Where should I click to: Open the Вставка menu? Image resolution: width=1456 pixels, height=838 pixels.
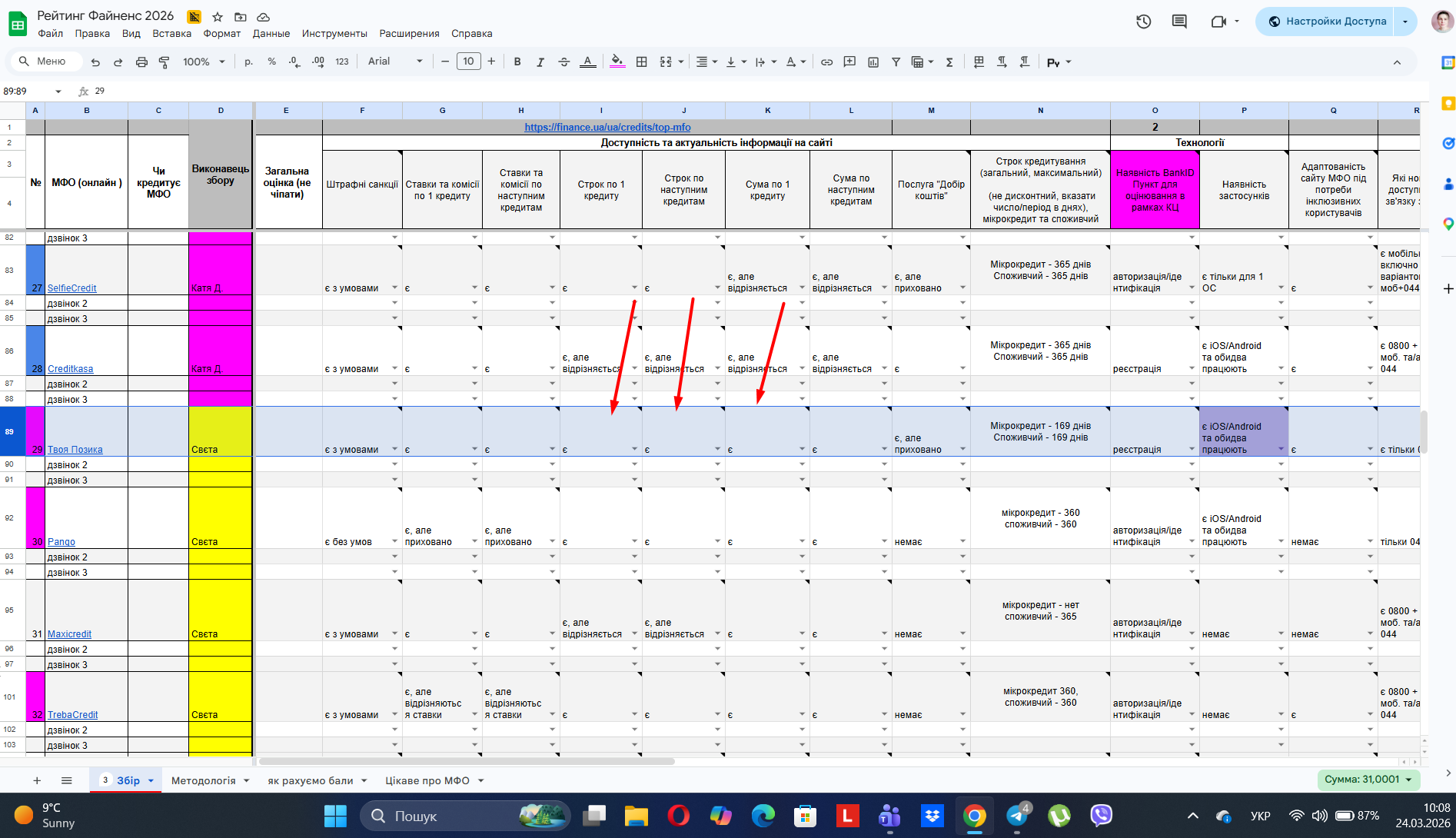coord(172,34)
